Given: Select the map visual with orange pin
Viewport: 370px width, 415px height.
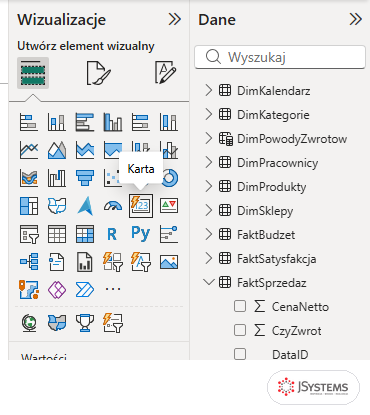Looking at the screenshot, I should [29, 289].
